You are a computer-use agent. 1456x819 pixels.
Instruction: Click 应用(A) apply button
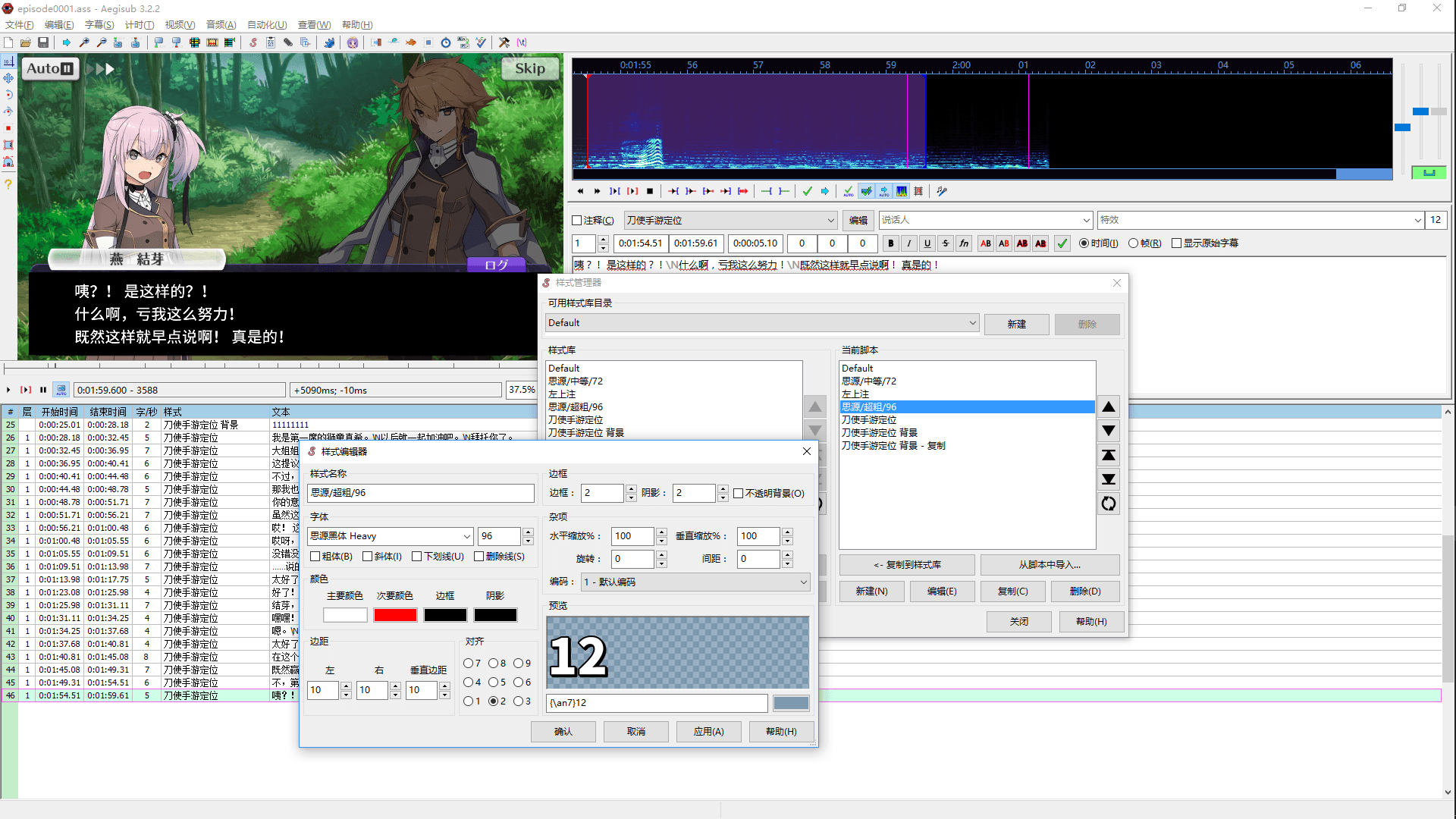click(x=708, y=732)
